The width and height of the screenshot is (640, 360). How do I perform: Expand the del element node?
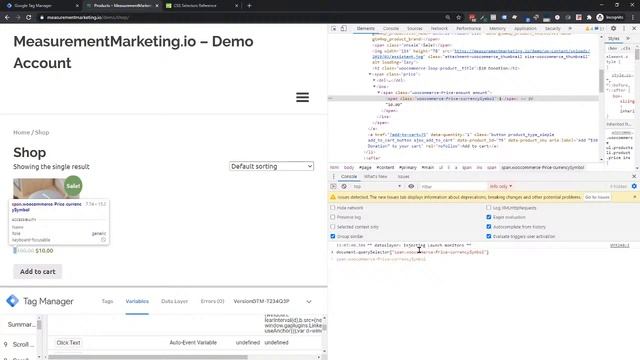[374, 80]
